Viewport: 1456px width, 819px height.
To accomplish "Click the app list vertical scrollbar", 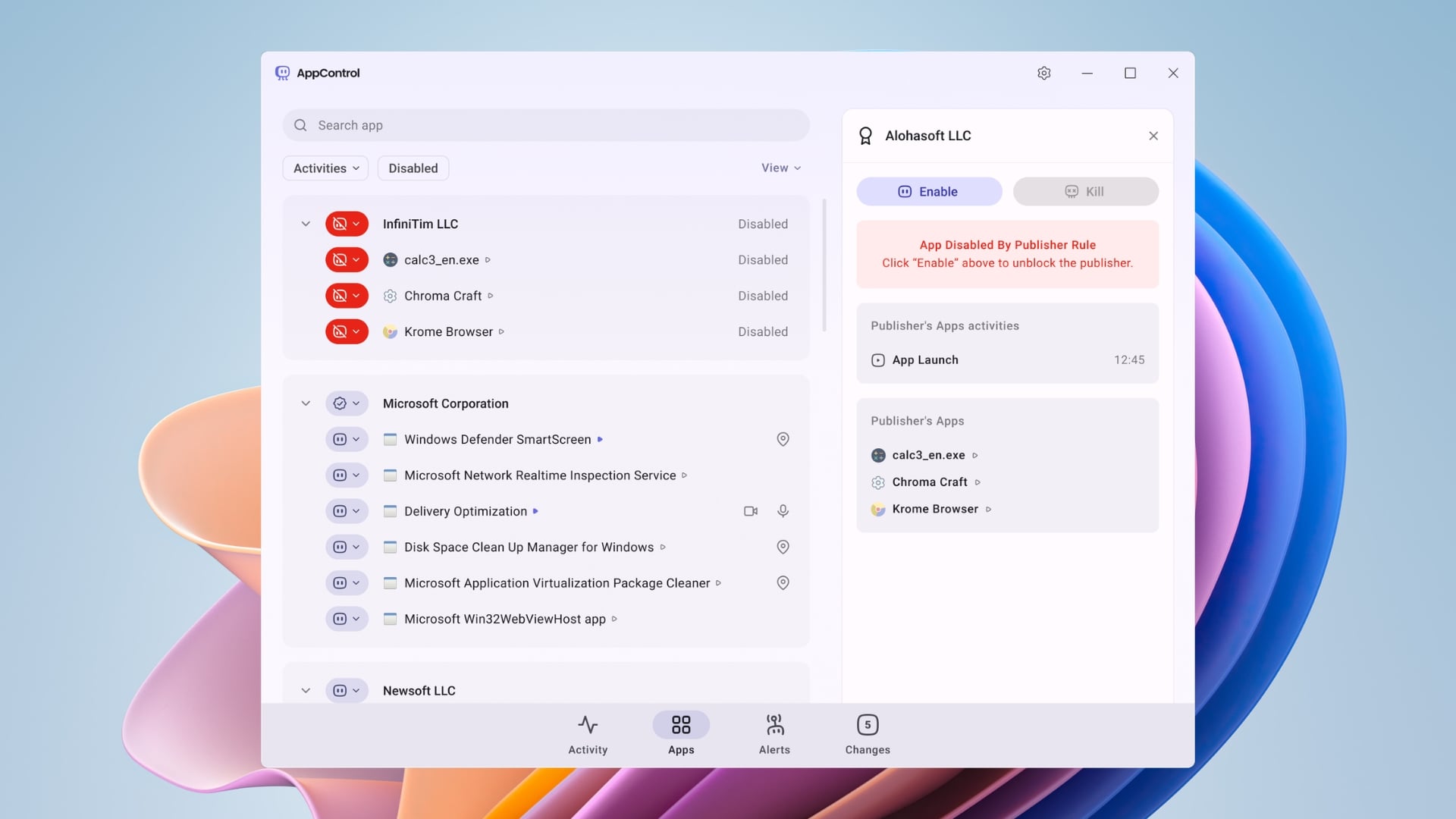I will coord(824,265).
